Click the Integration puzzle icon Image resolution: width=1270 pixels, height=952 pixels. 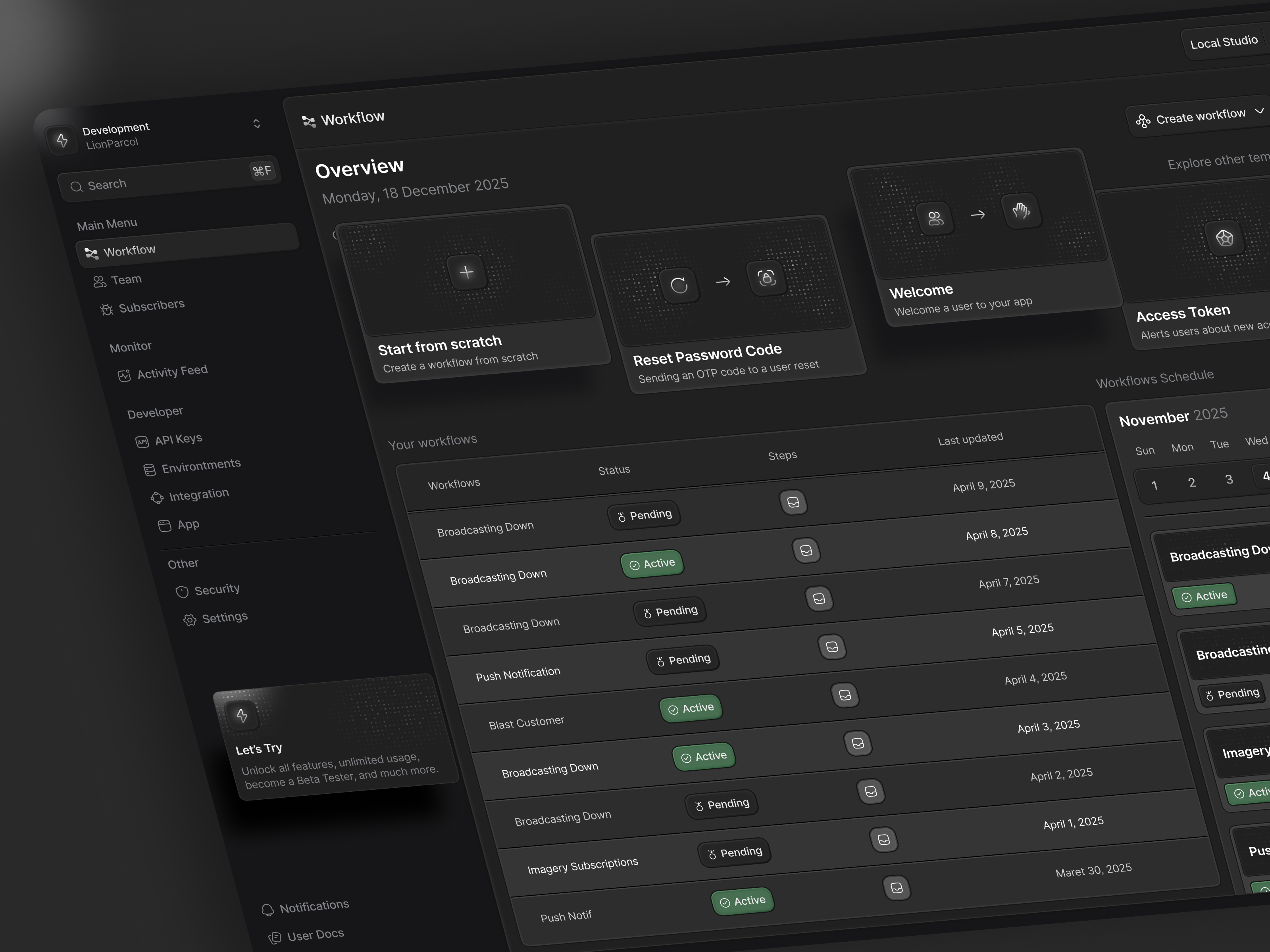157,497
